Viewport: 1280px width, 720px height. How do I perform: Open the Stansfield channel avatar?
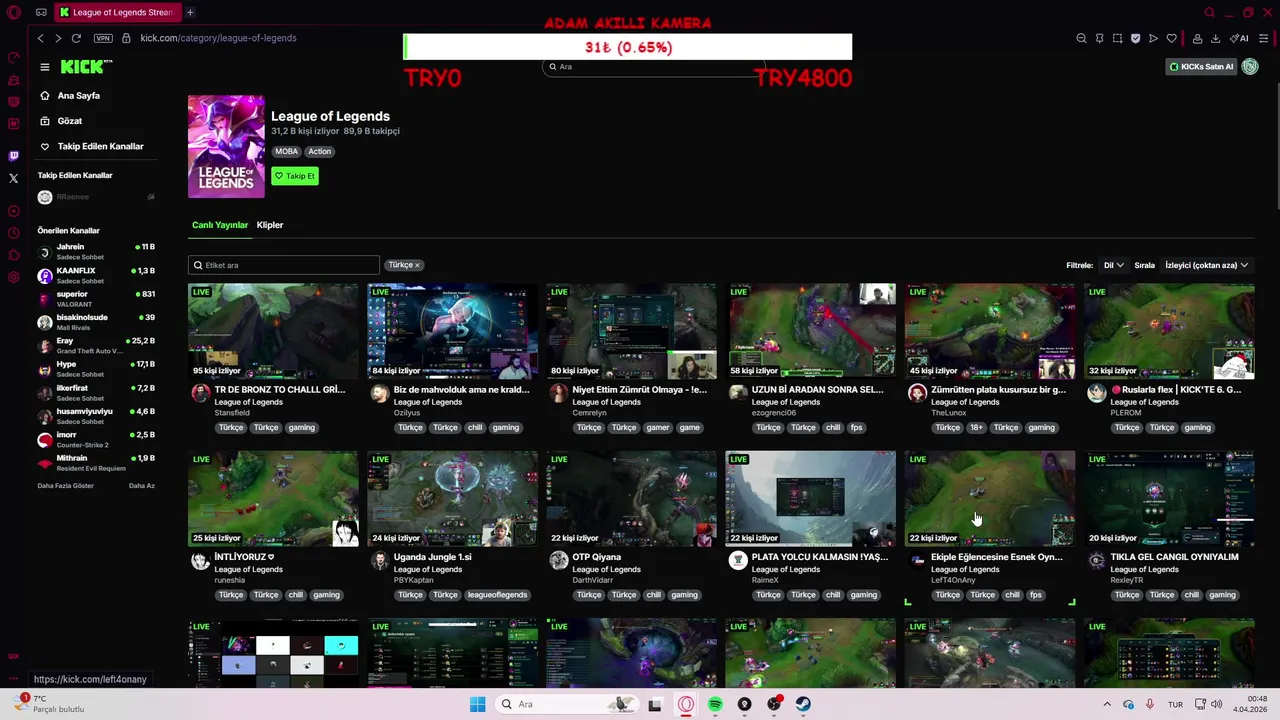tap(200, 393)
